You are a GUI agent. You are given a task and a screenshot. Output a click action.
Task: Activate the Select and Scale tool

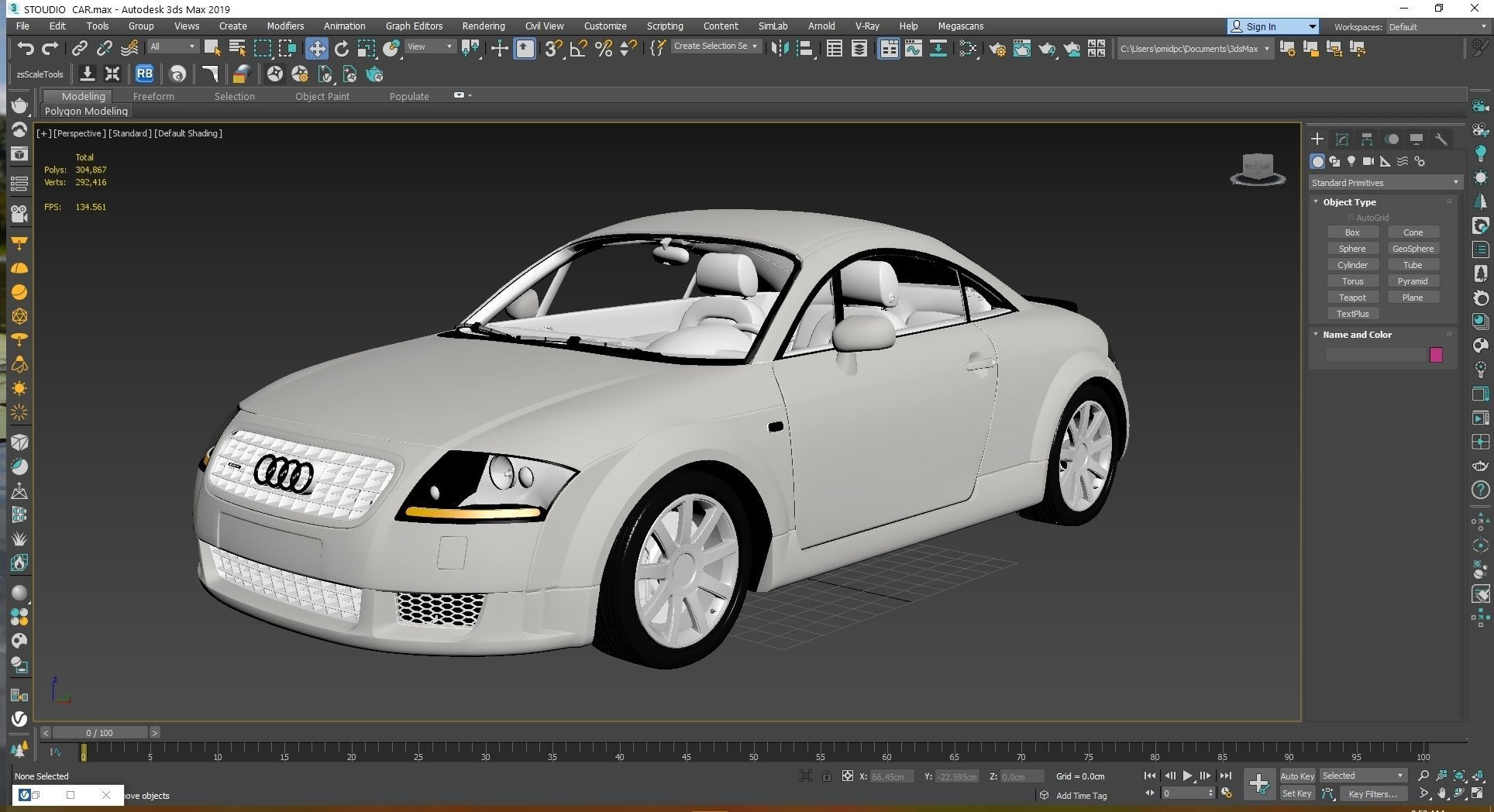tap(367, 48)
